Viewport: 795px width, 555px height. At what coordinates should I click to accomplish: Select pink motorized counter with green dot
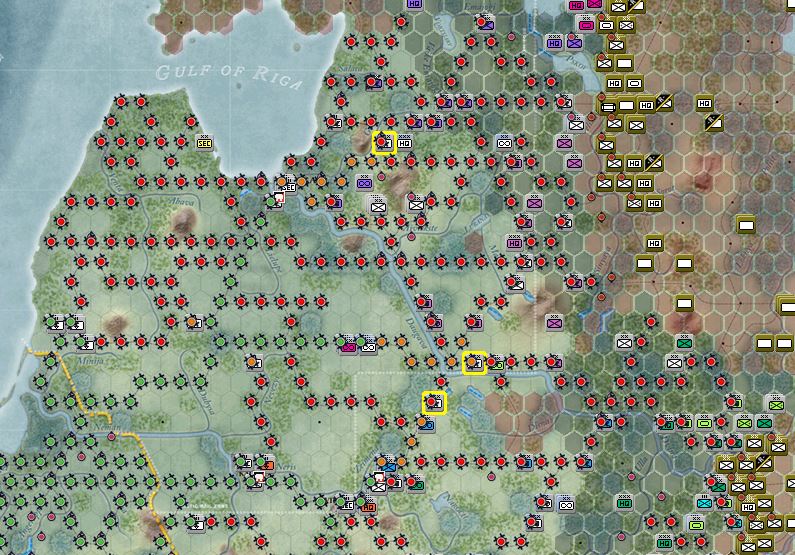tap(349, 347)
